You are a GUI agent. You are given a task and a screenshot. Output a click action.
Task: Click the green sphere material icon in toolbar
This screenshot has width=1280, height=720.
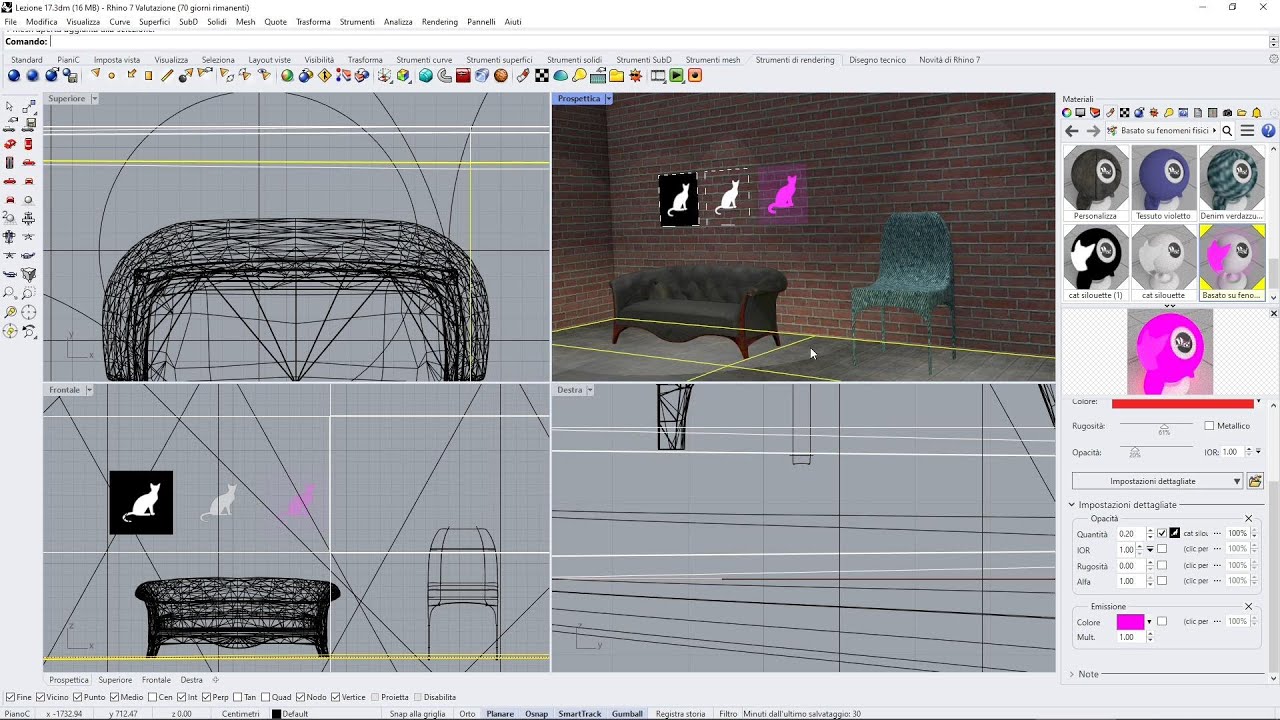coord(287,76)
